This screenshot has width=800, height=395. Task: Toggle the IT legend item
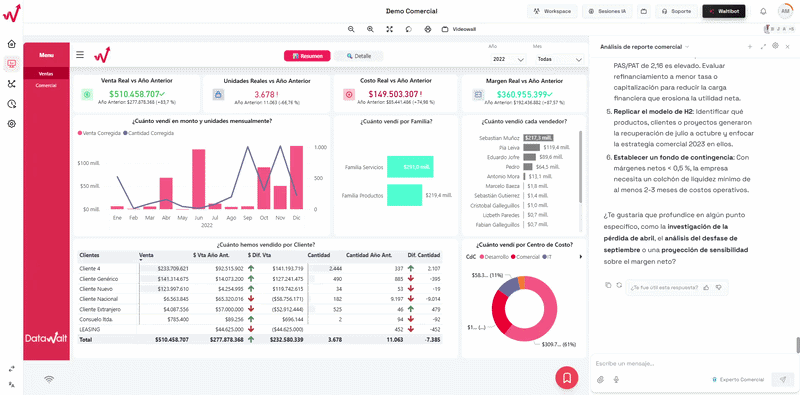547,257
